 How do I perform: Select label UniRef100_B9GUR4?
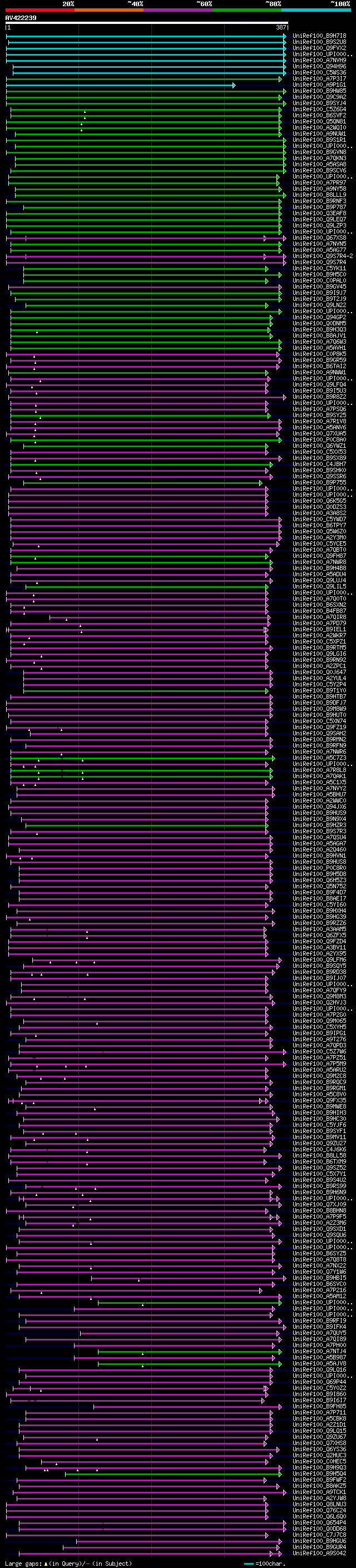[x=319, y=1547]
